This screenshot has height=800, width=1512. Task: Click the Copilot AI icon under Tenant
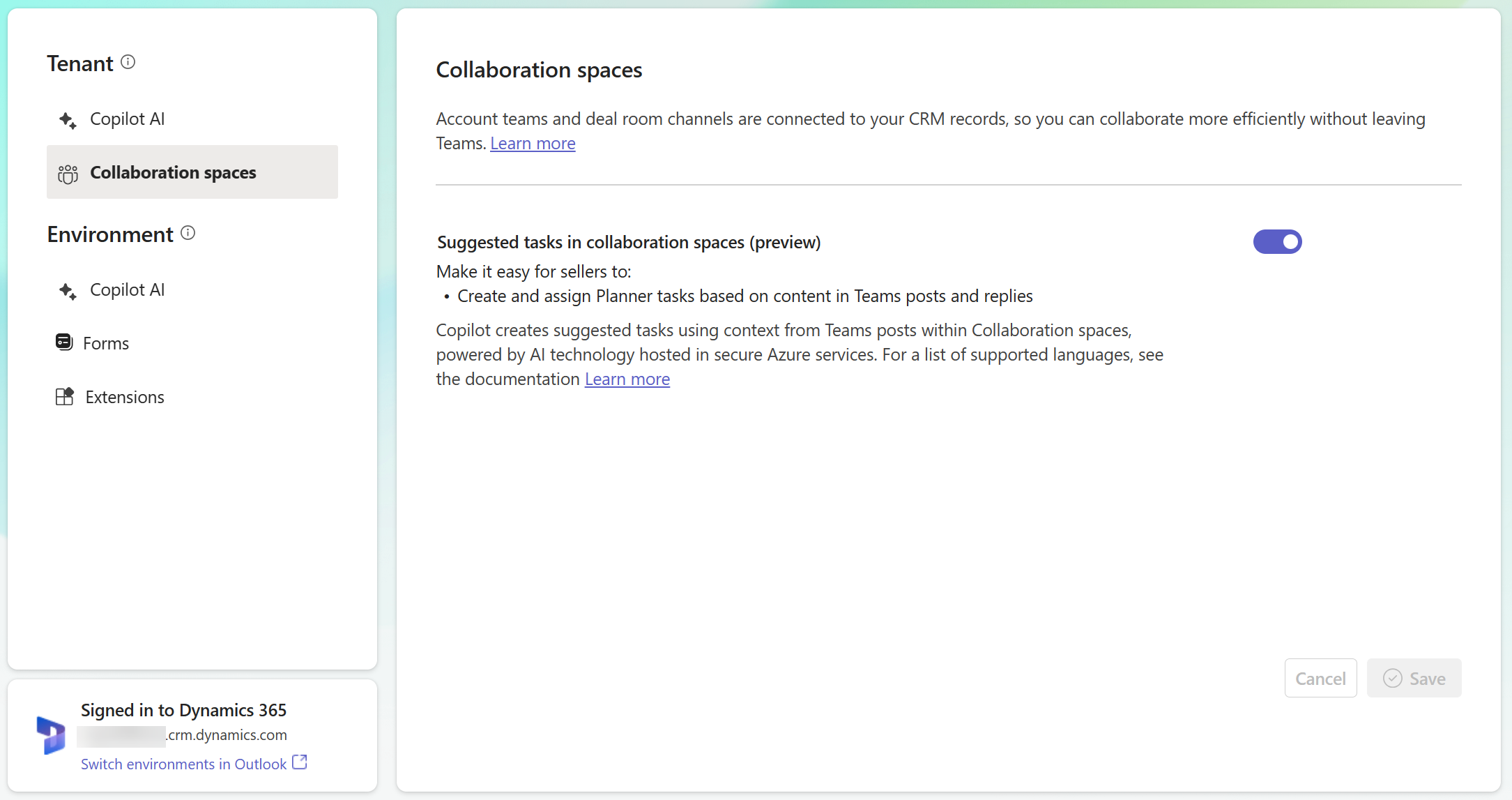pyautogui.click(x=66, y=118)
